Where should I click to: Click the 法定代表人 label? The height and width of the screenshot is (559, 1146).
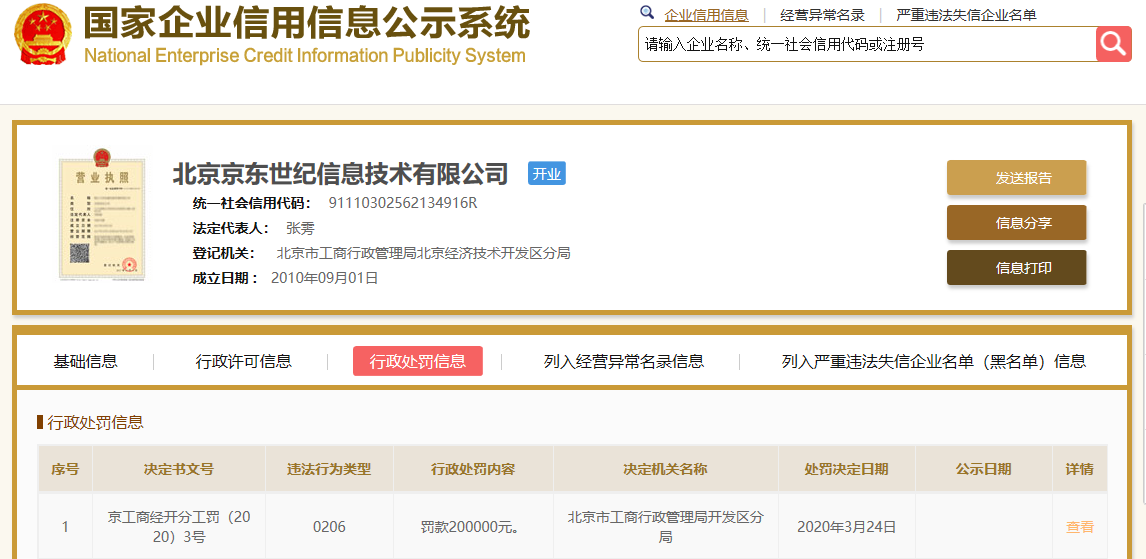(x=231, y=228)
